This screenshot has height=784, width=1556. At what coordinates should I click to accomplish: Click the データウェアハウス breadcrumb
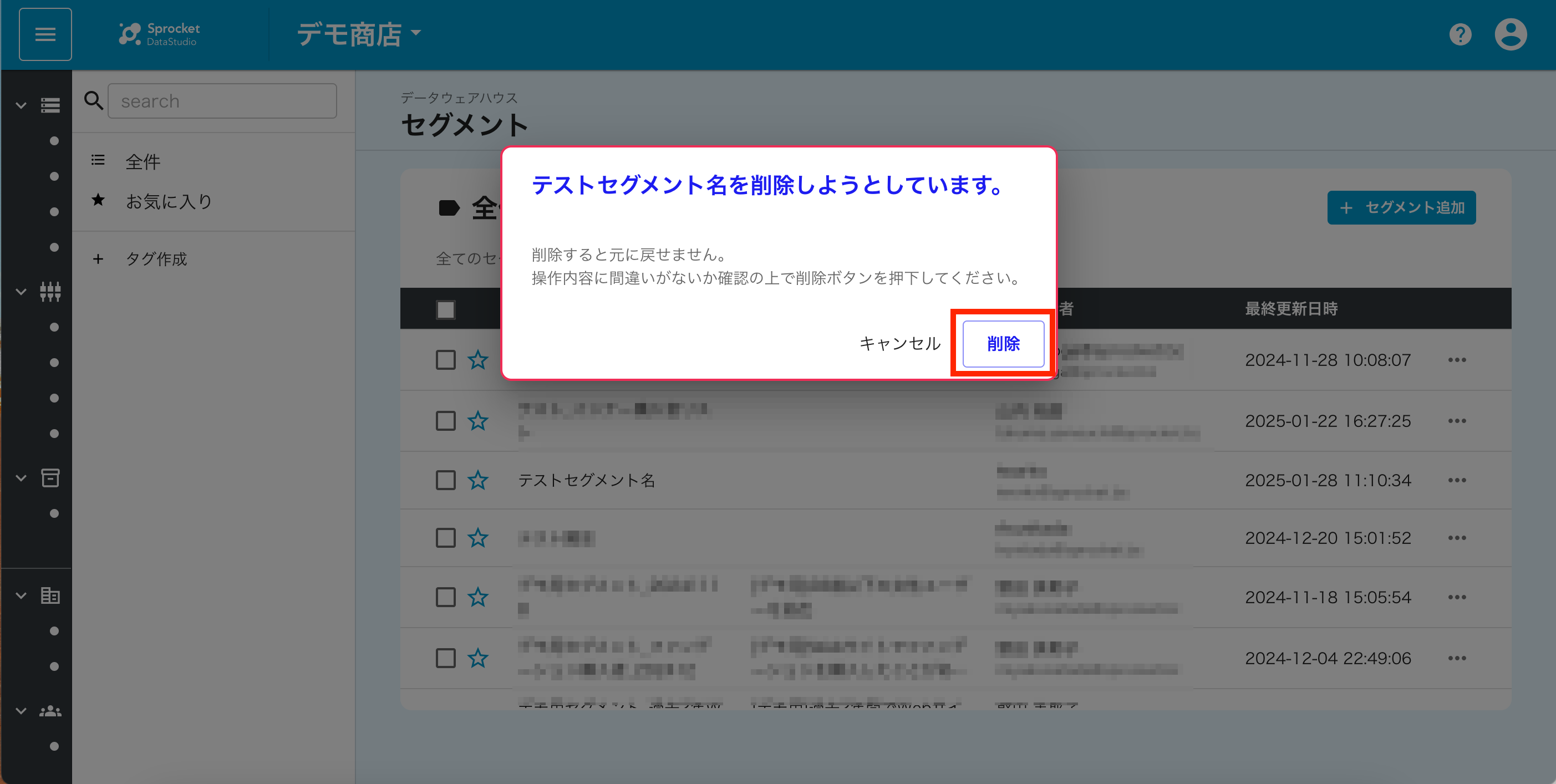point(459,97)
